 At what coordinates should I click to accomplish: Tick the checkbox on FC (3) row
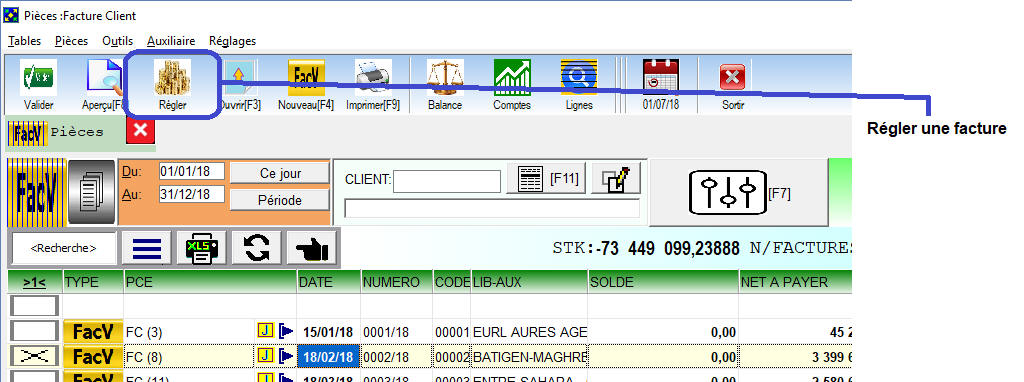35,332
